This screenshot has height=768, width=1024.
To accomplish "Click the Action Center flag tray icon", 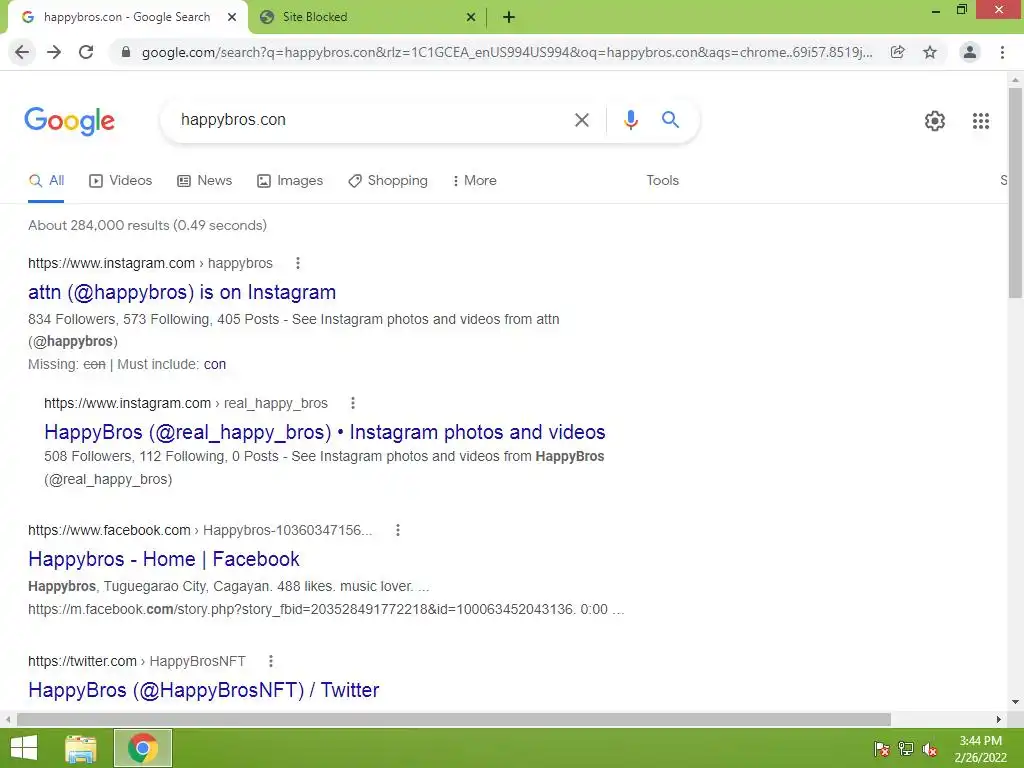I will pyautogui.click(x=882, y=749).
